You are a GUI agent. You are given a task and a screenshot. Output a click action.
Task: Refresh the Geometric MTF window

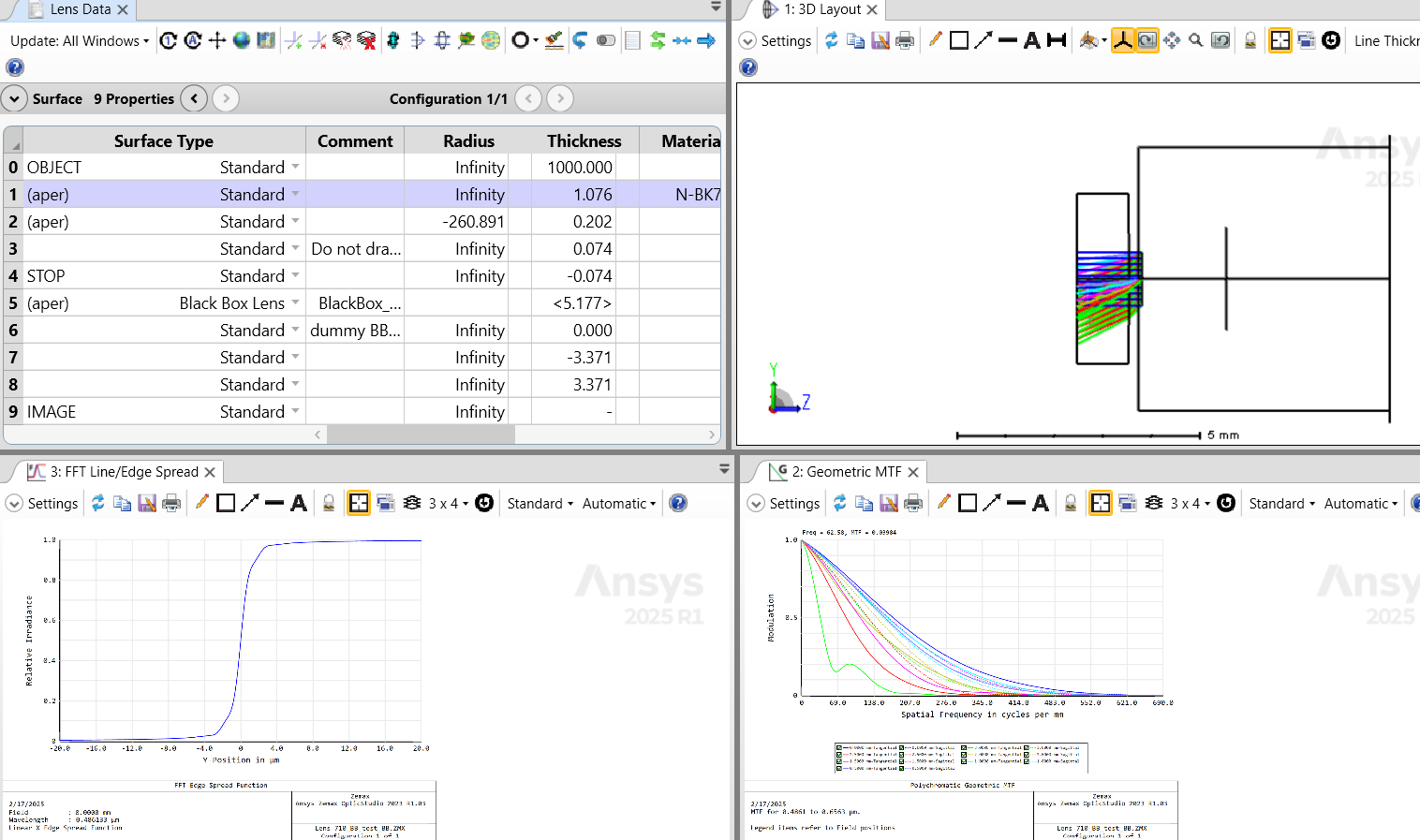click(x=840, y=503)
